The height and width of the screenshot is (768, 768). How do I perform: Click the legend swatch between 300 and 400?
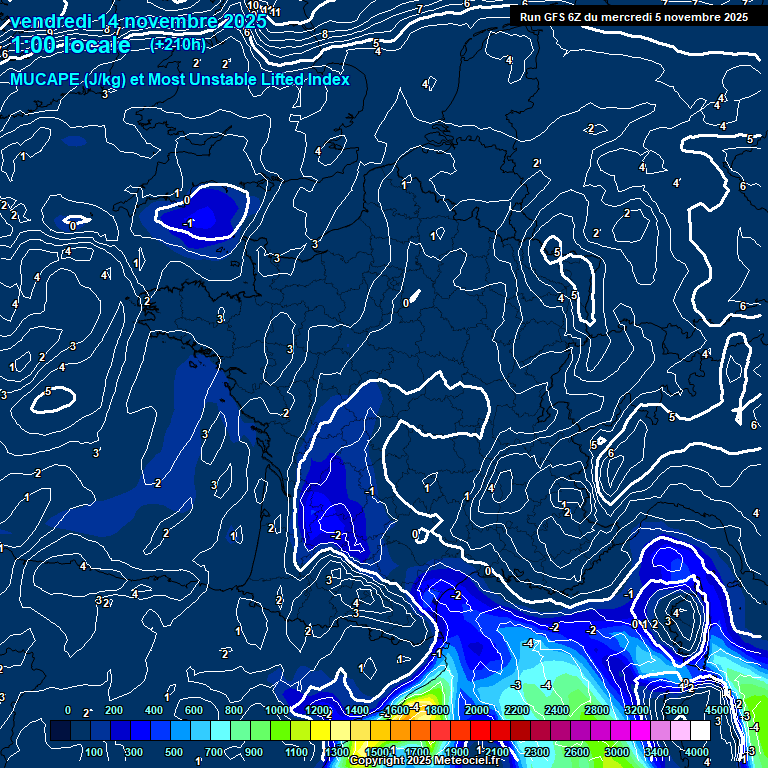tap(140, 730)
